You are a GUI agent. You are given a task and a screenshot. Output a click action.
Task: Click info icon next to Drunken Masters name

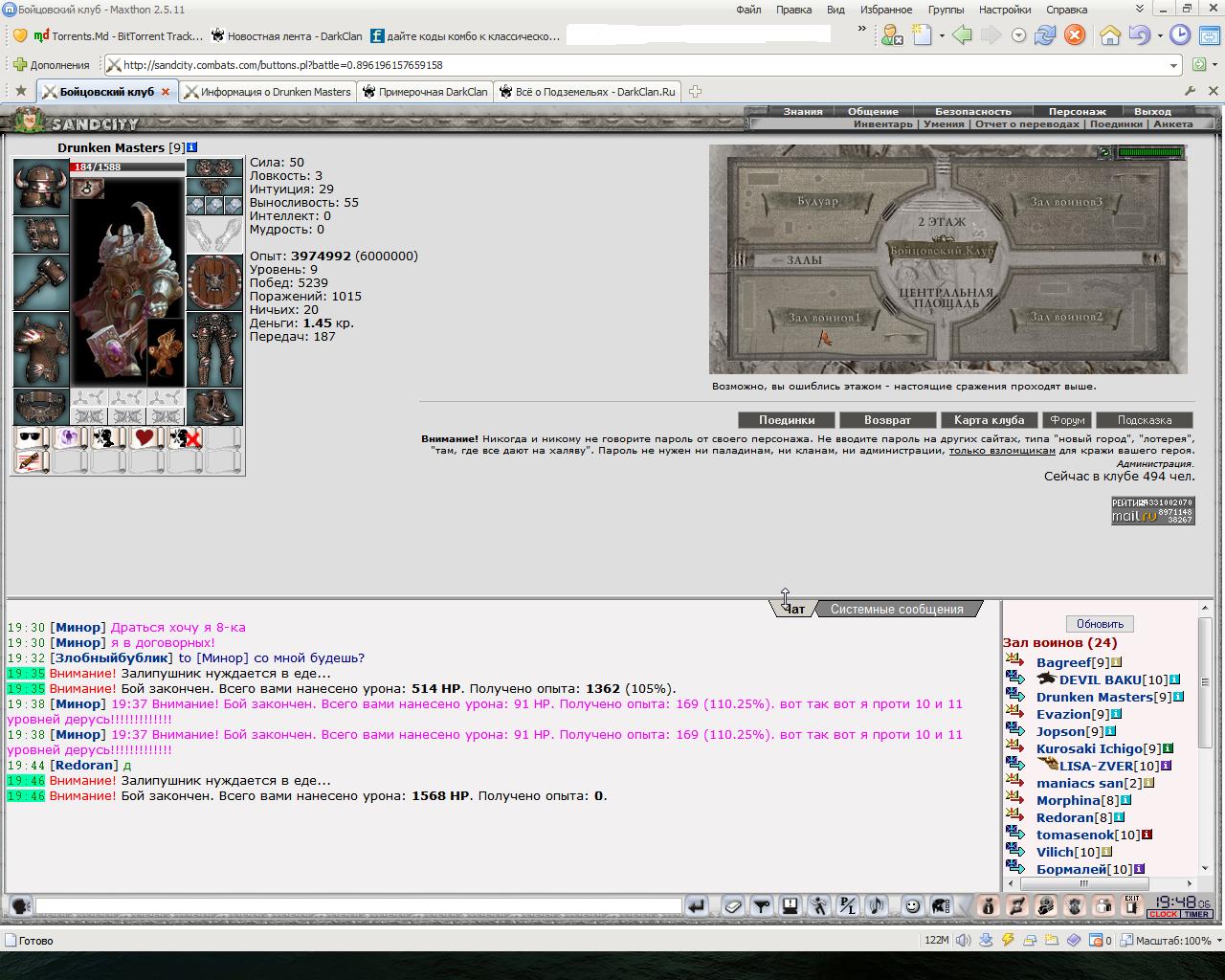tap(192, 147)
